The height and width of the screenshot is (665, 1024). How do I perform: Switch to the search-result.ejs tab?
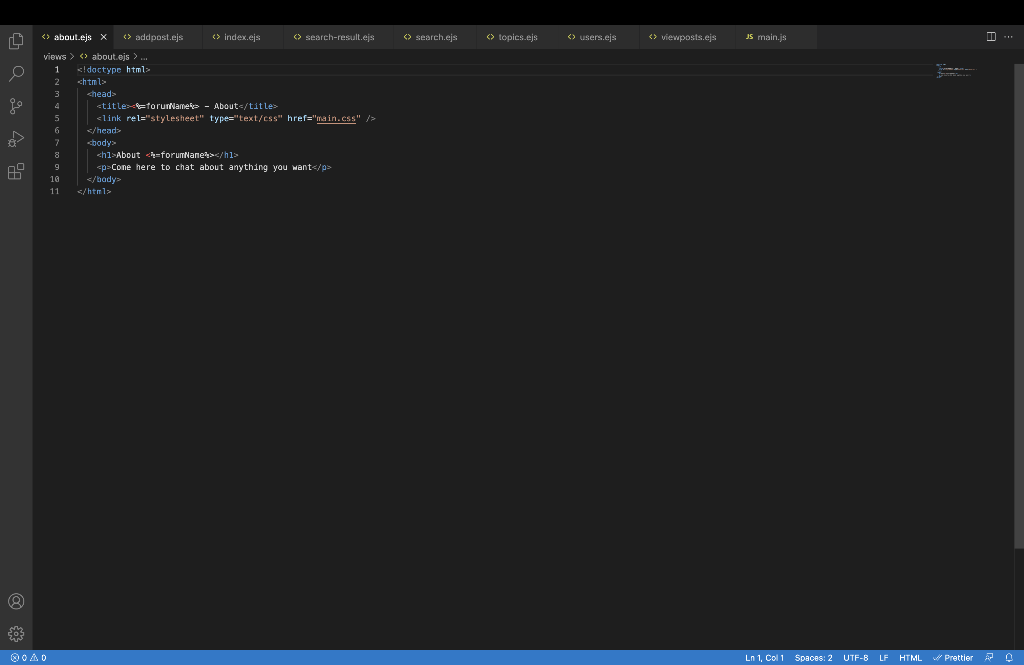339,37
